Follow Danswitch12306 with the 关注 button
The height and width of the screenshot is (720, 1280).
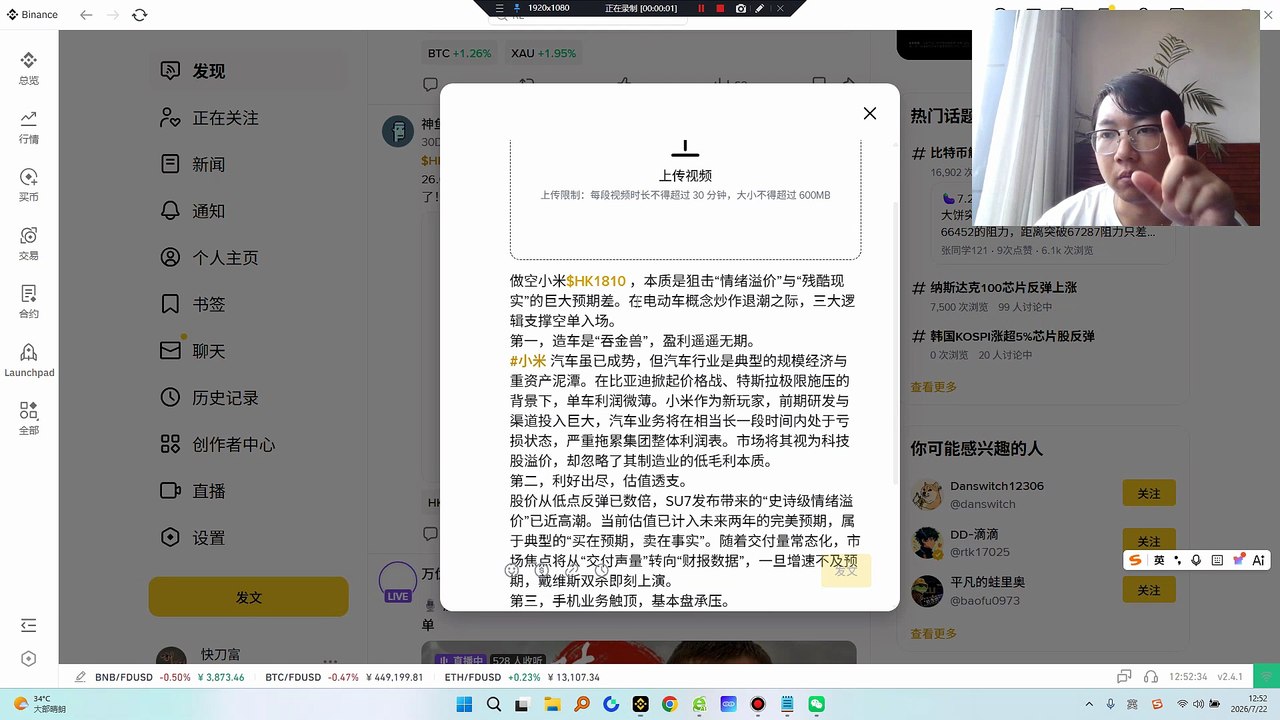[1149, 494]
